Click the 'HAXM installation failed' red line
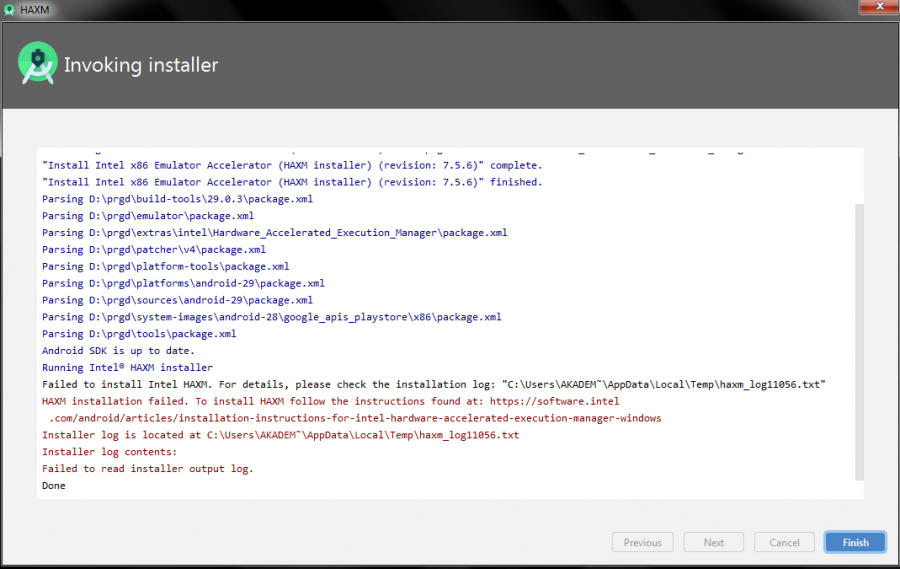 coord(331,401)
